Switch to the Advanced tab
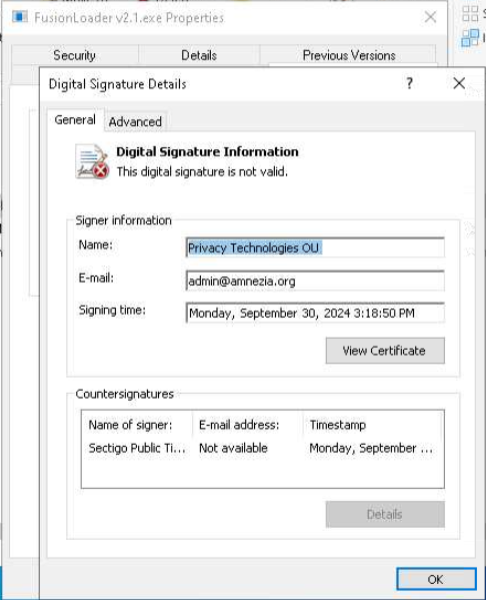This screenshot has height=600, width=486. pyautogui.click(x=135, y=122)
